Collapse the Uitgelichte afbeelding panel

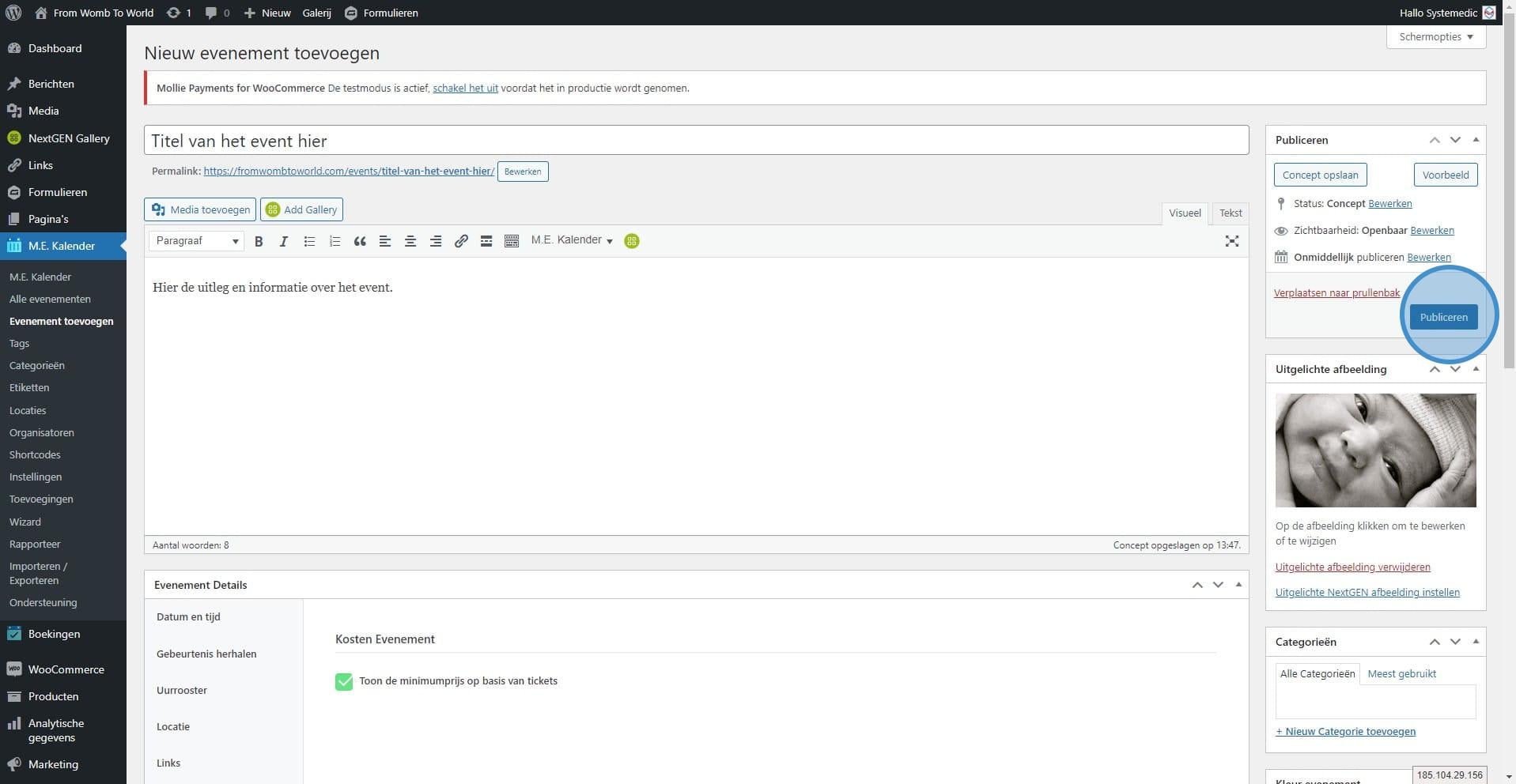(x=1476, y=369)
